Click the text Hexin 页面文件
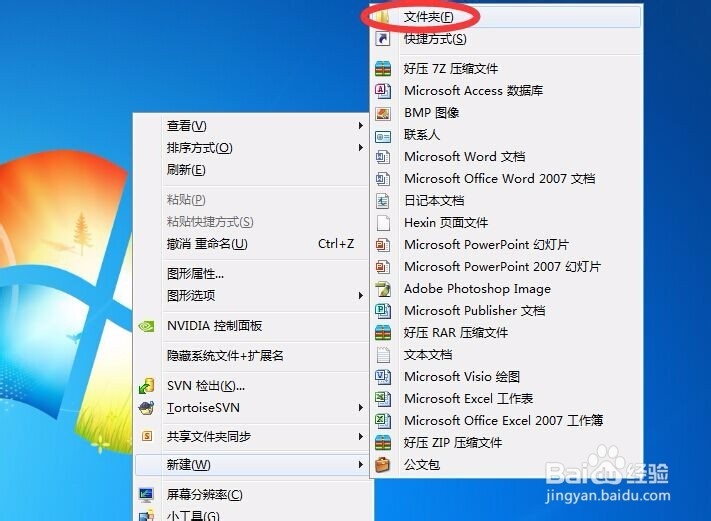The image size is (711, 521). point(446,223)
